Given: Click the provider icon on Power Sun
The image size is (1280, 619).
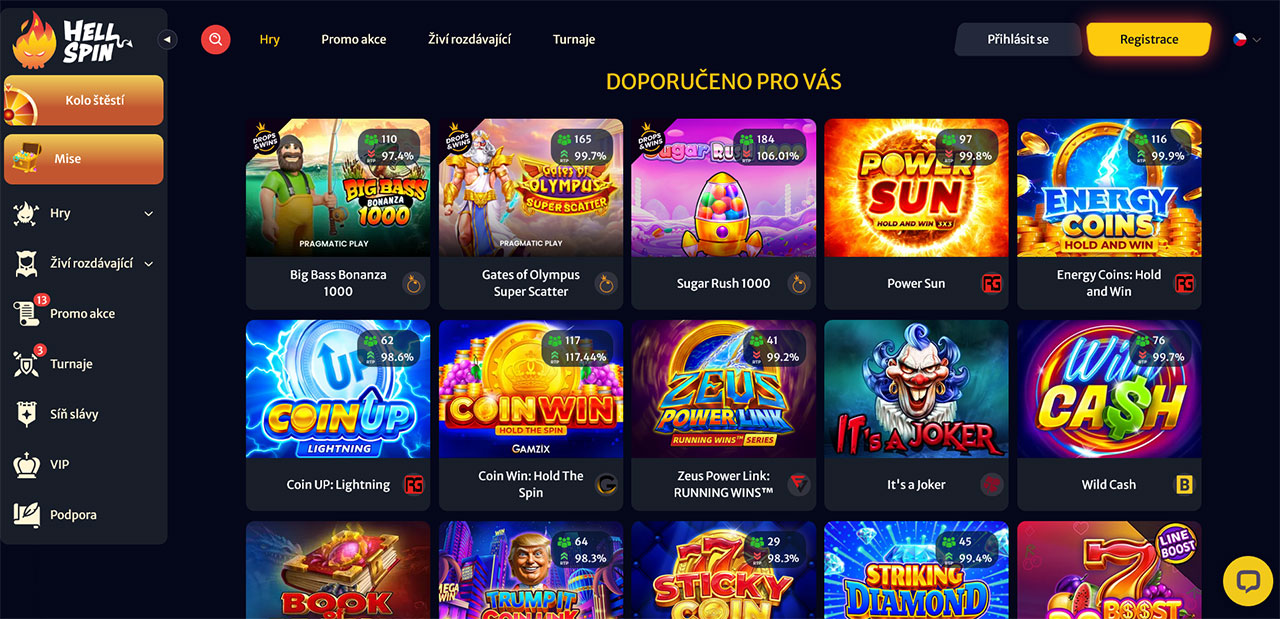Looking at the screenshot, I should 991,283.
